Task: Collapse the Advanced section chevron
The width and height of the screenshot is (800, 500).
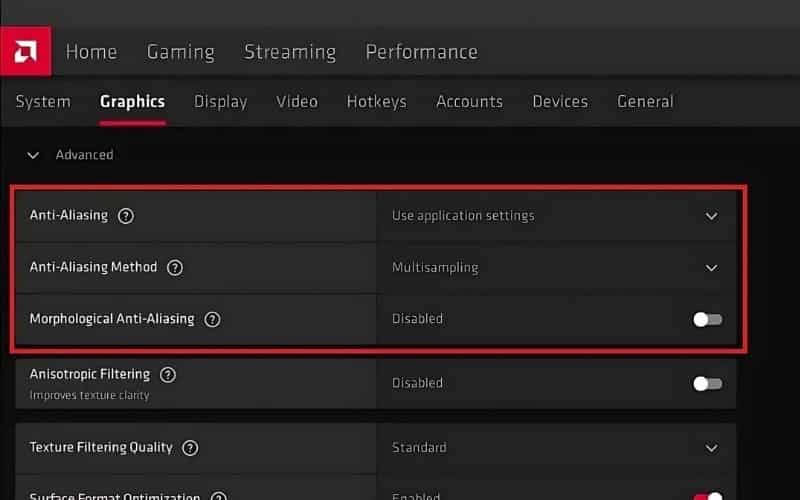Action: pos(33,155)
